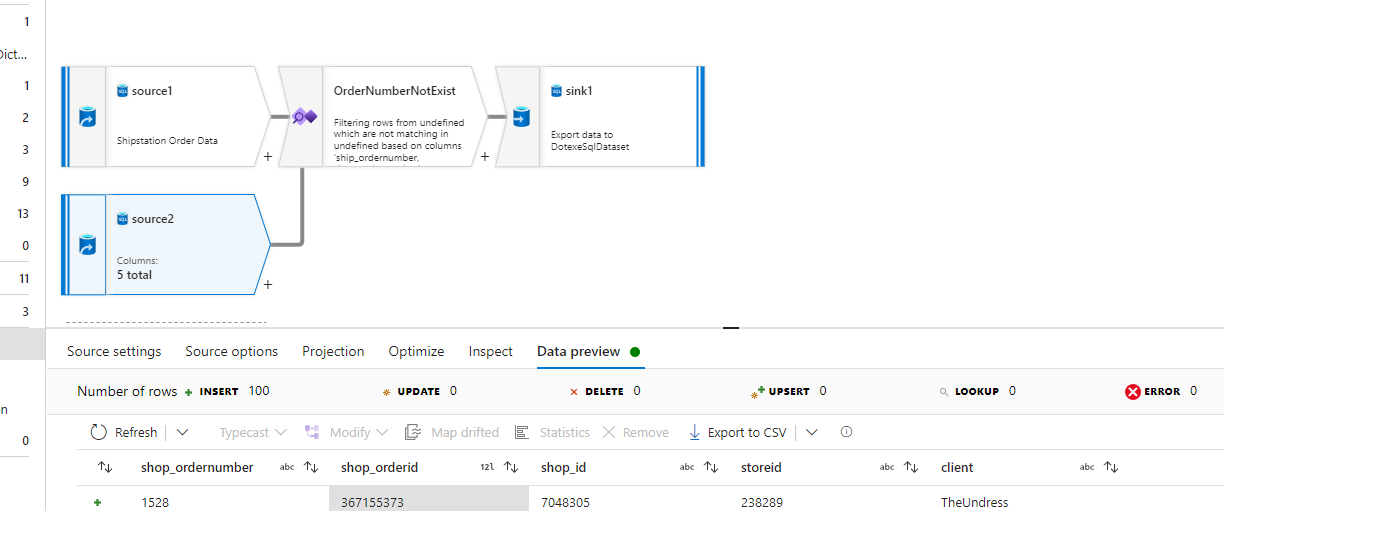The image size is (1391, 540).
Task: Click the Statistics button
Action: [x=552, y=432]
